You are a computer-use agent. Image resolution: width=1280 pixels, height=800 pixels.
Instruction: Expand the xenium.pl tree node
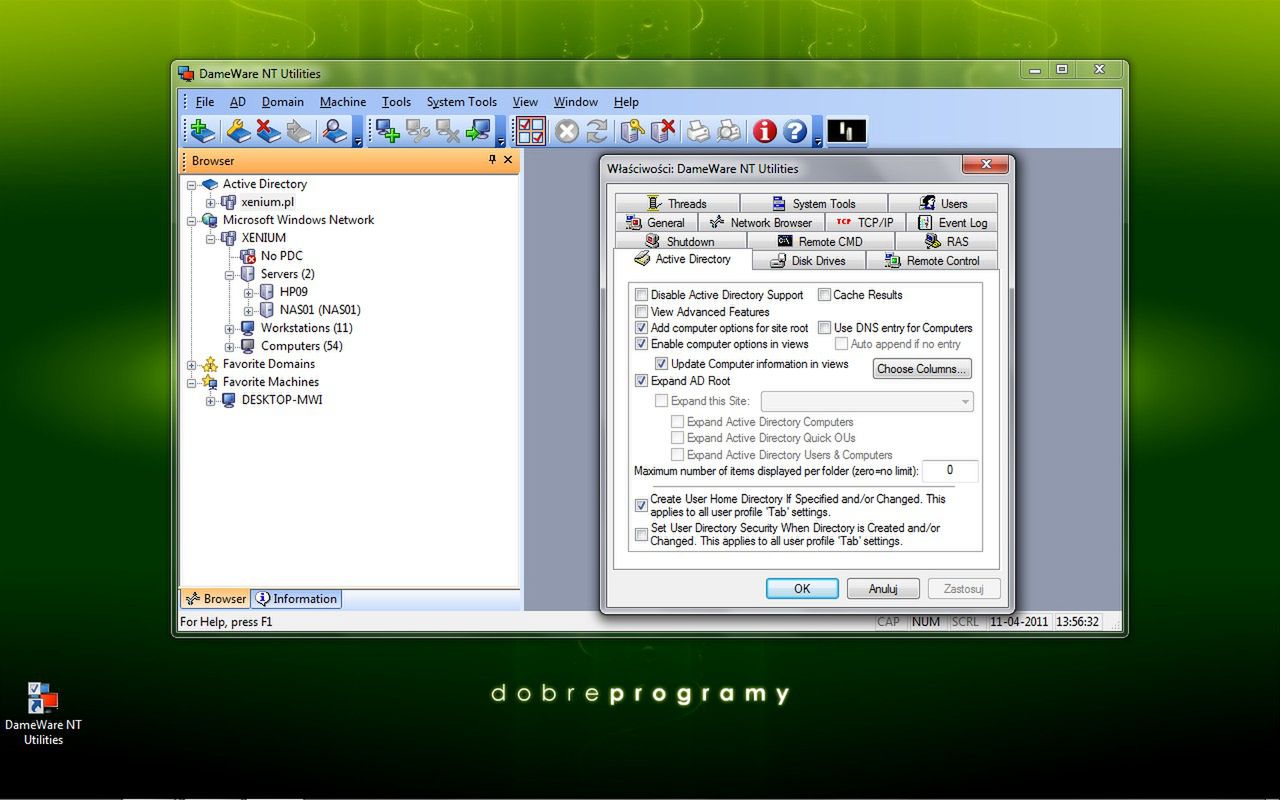(211, 203)
